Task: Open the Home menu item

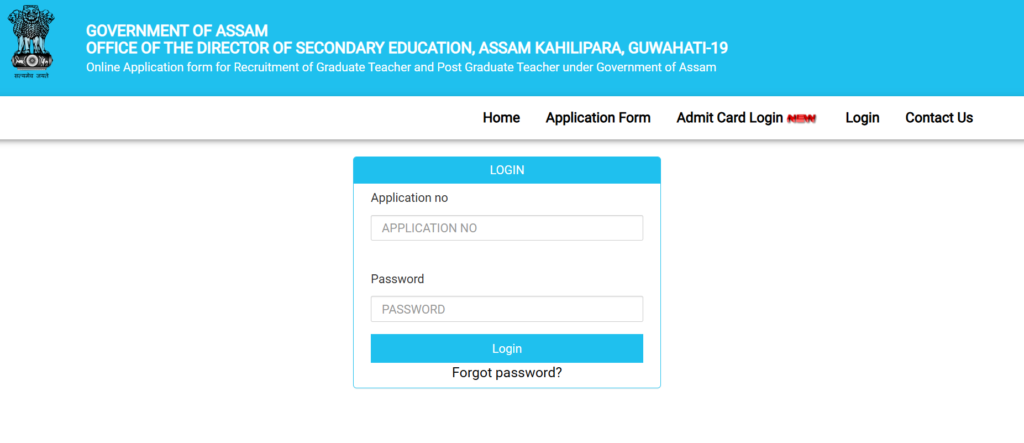Action: [501, 118]
